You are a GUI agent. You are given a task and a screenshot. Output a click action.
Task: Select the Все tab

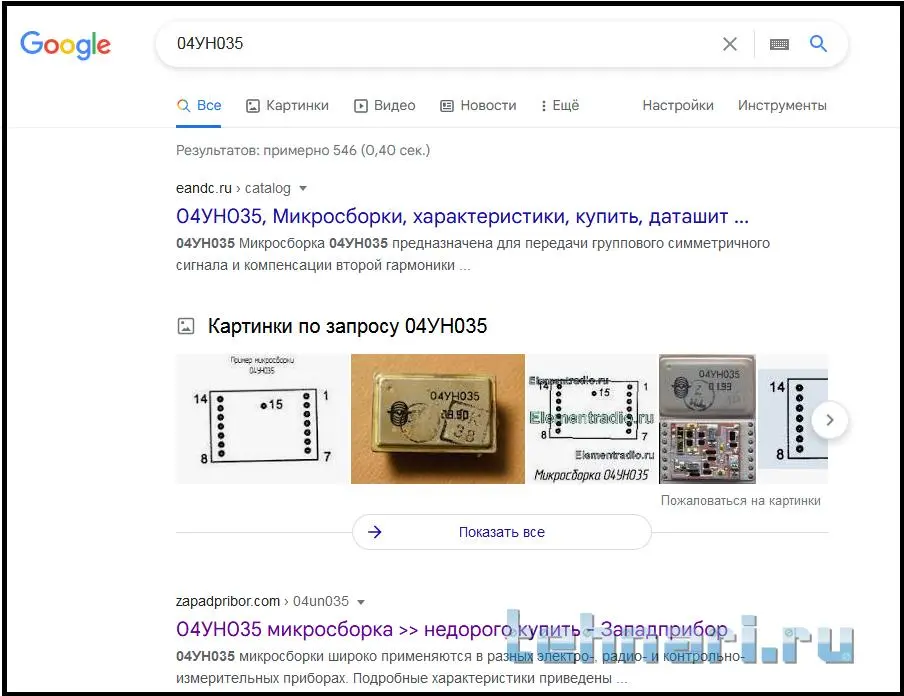(199, 106)
